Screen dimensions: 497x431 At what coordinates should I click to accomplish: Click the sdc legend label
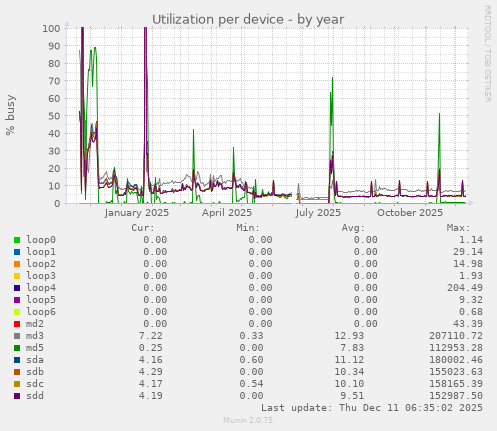click(35, 384)
